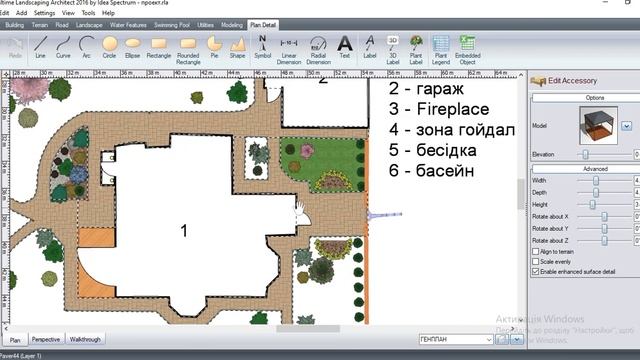Adjust the Rotate about X slider
The image size is (640, 360).
click(x=604, y=216)
